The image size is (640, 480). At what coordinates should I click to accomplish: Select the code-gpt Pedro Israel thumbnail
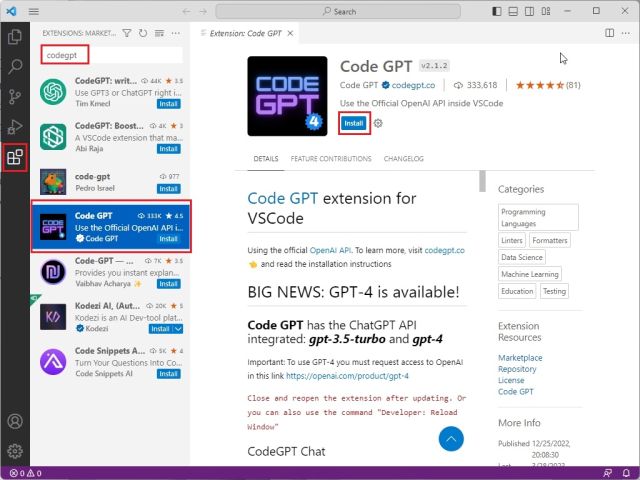pyautogui.click(x=53, y=182)
